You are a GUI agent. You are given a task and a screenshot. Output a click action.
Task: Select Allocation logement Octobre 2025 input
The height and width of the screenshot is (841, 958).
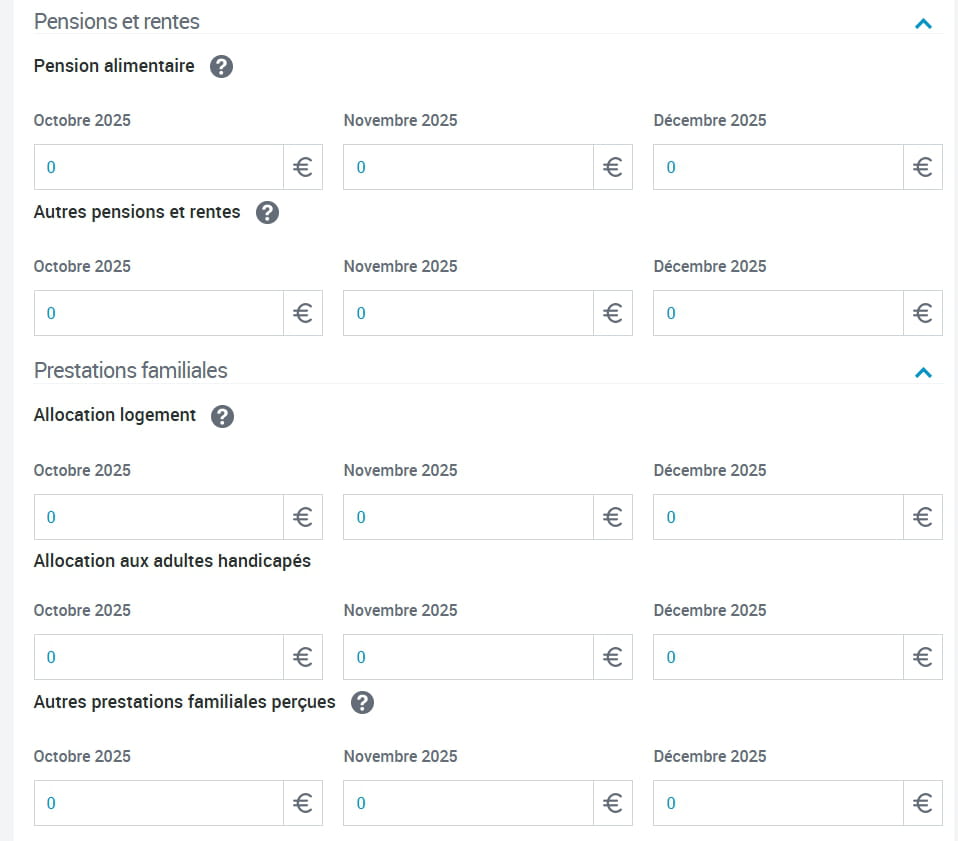159,517
